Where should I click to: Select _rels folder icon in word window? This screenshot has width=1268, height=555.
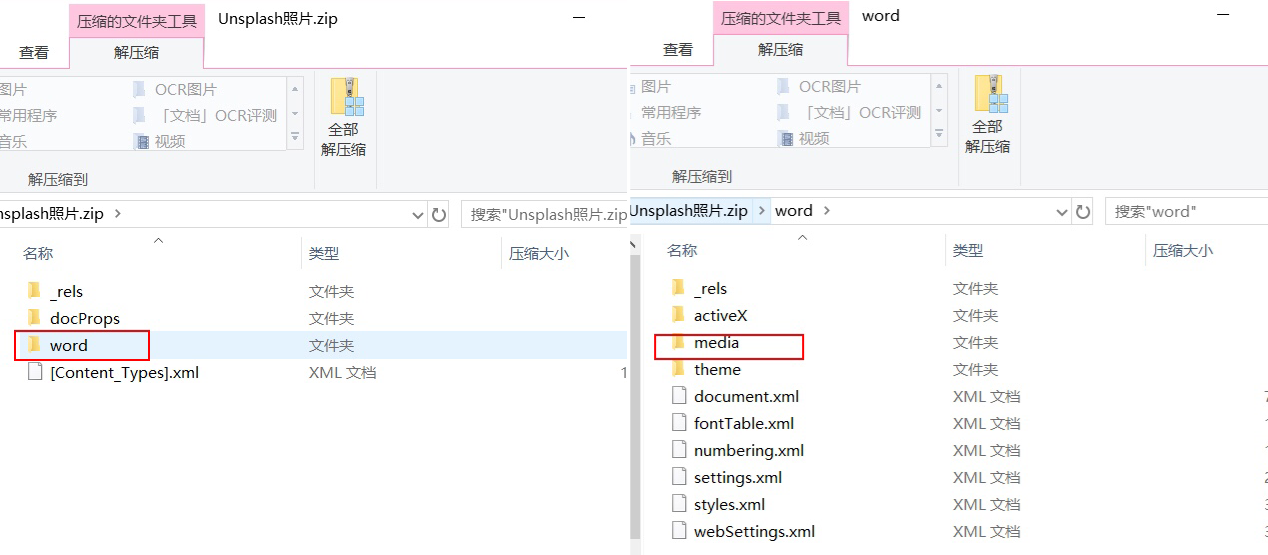click(x=679, y=288)
